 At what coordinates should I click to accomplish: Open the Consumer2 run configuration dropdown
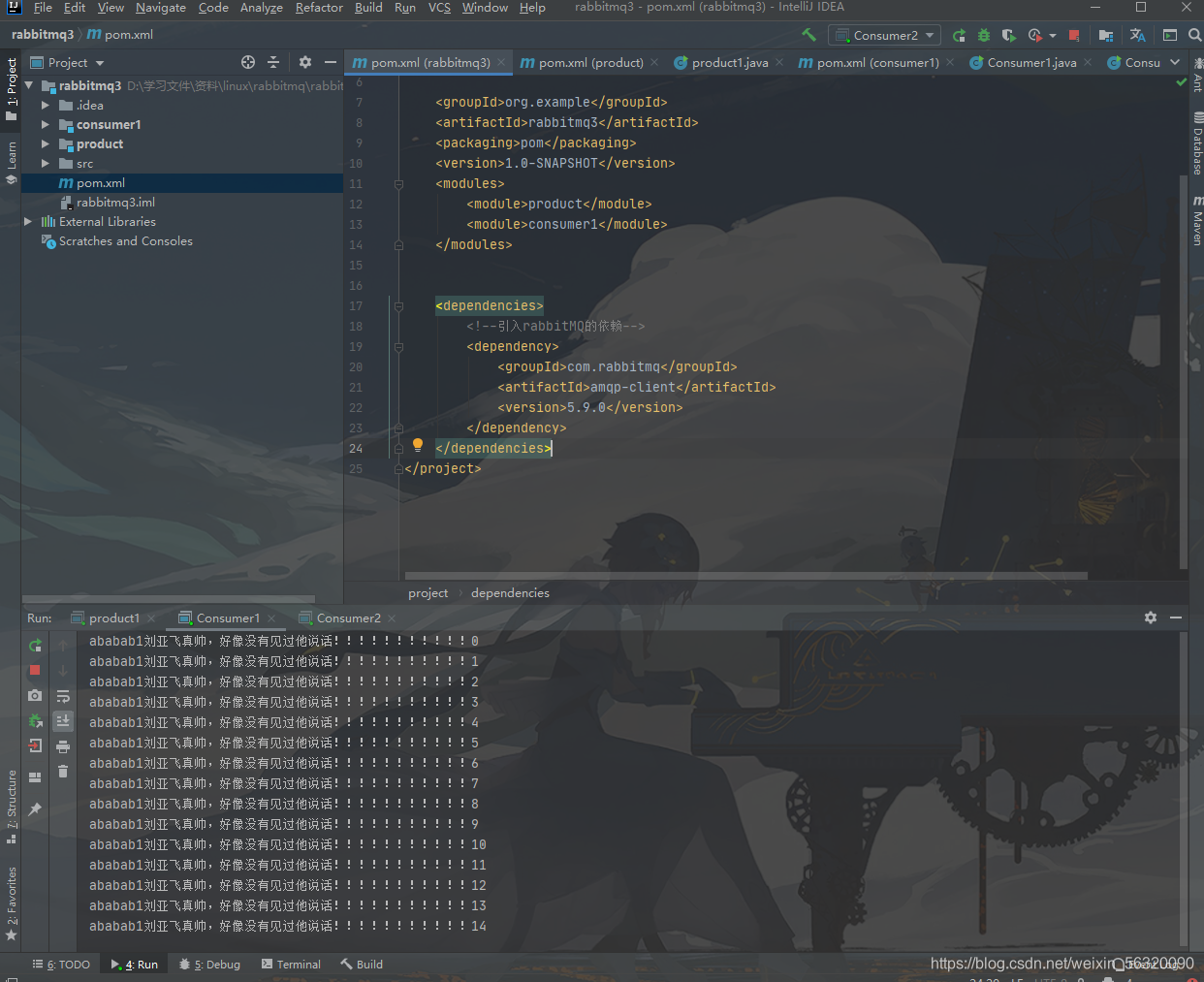(x=885, y=35)
